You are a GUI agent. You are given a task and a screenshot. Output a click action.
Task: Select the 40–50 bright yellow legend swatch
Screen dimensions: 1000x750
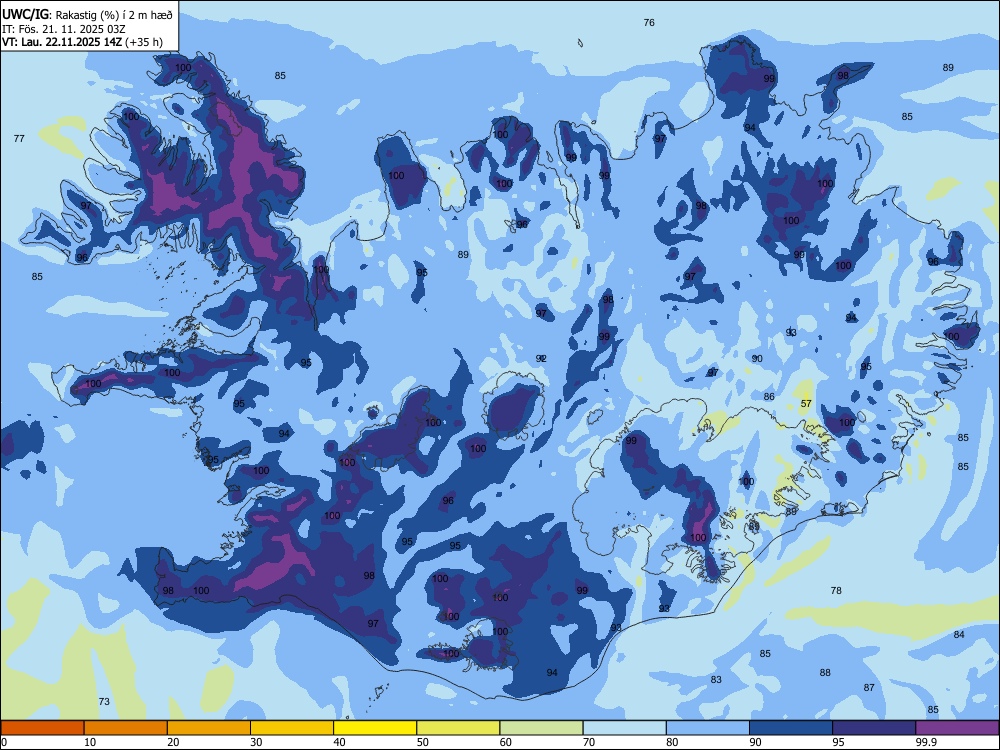pyautogui.click(x=375, y=728)
